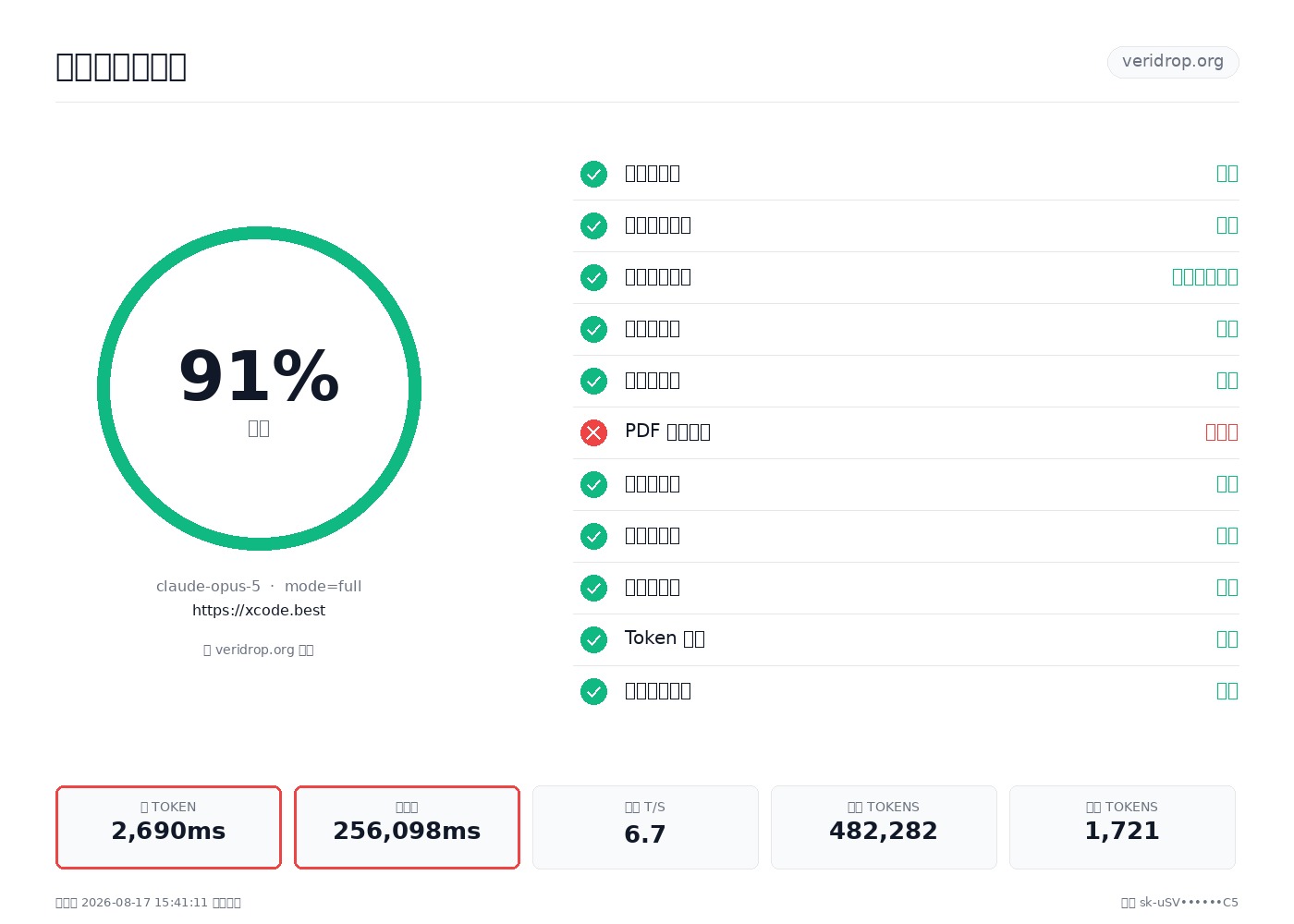Click the green check icon directly above the Token row
This screenshot has width=1294, height=924.
(593, 588)
